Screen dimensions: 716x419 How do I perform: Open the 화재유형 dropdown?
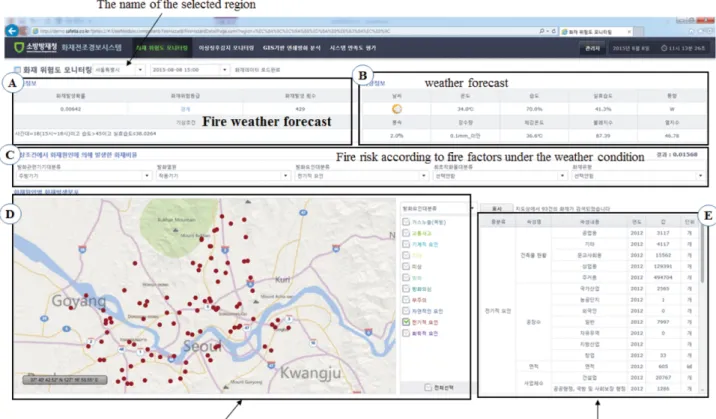(638, 176)
